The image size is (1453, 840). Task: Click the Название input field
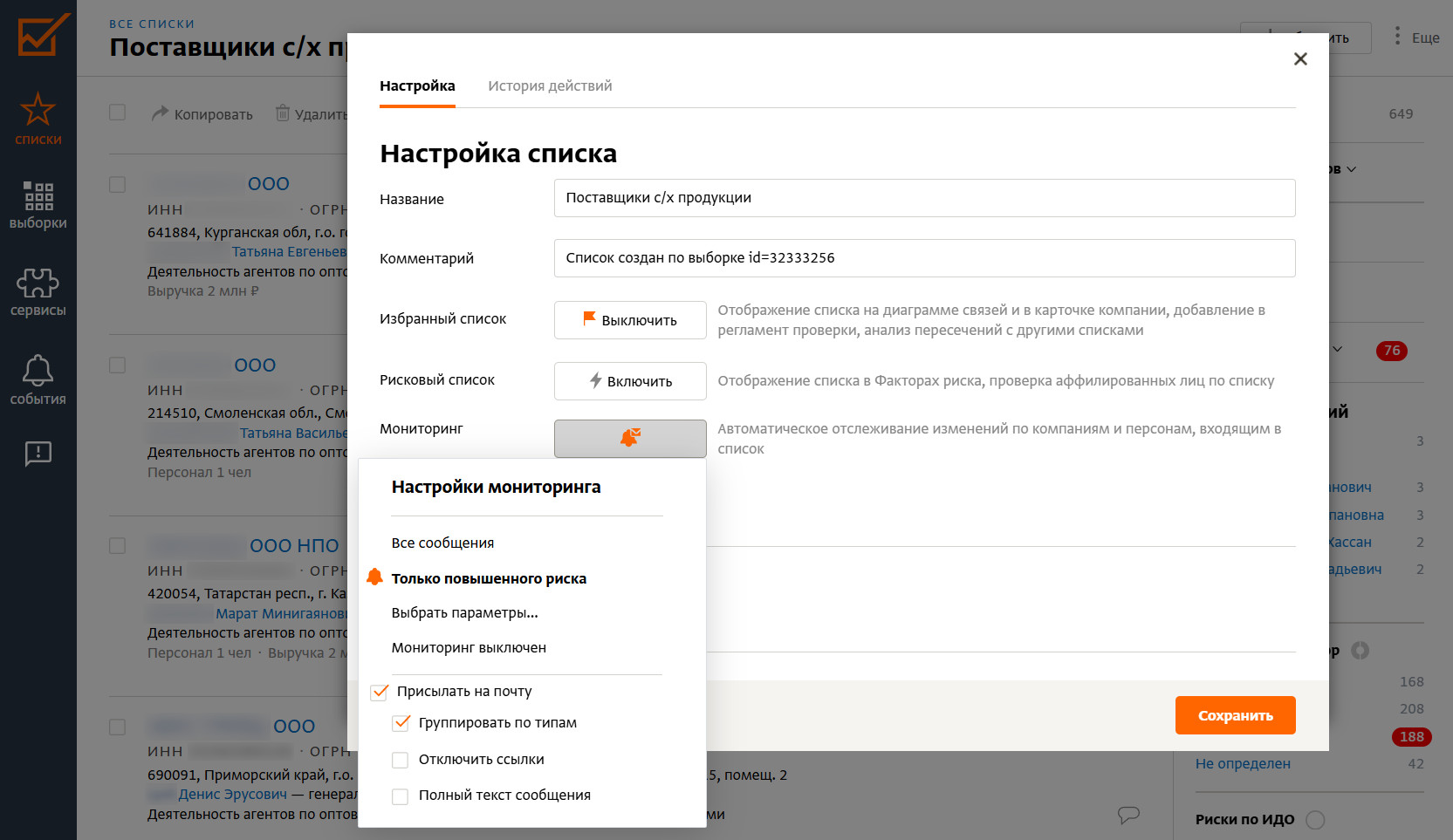click(924, 198)
